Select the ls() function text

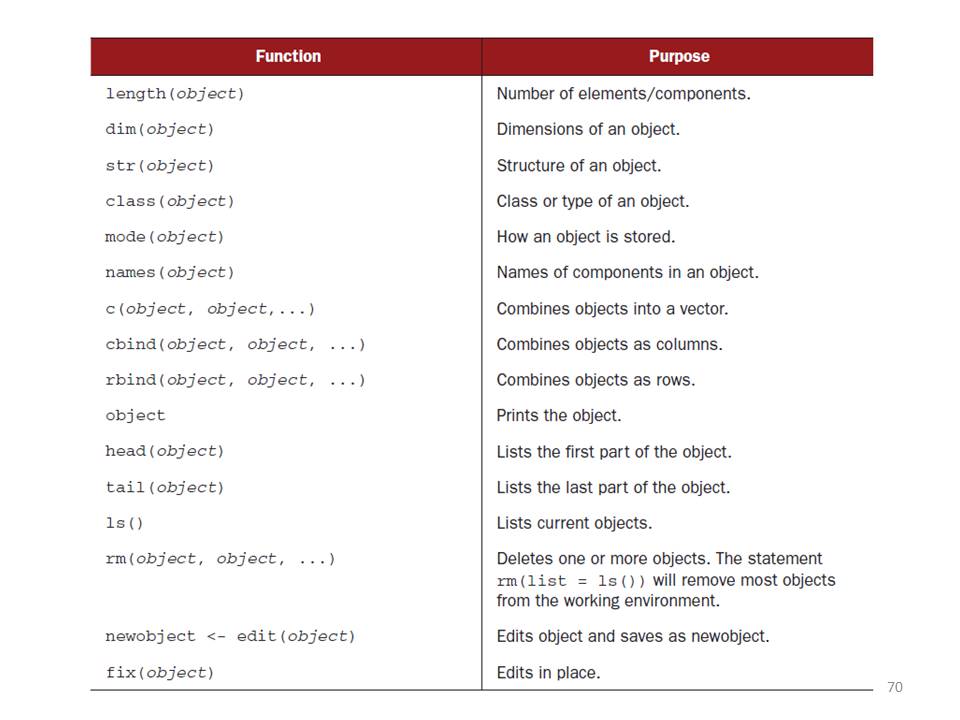point(125,524)
